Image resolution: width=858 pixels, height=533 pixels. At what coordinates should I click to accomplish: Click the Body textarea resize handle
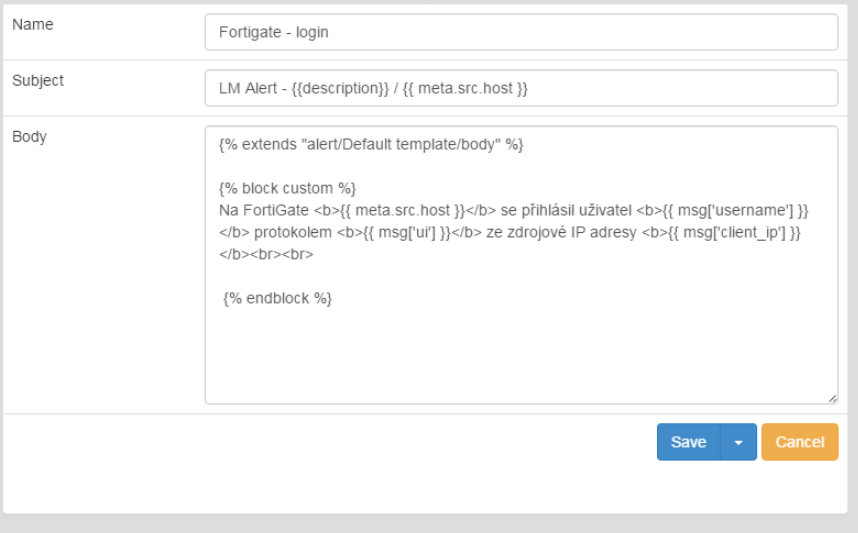click(x=832, y=398)
